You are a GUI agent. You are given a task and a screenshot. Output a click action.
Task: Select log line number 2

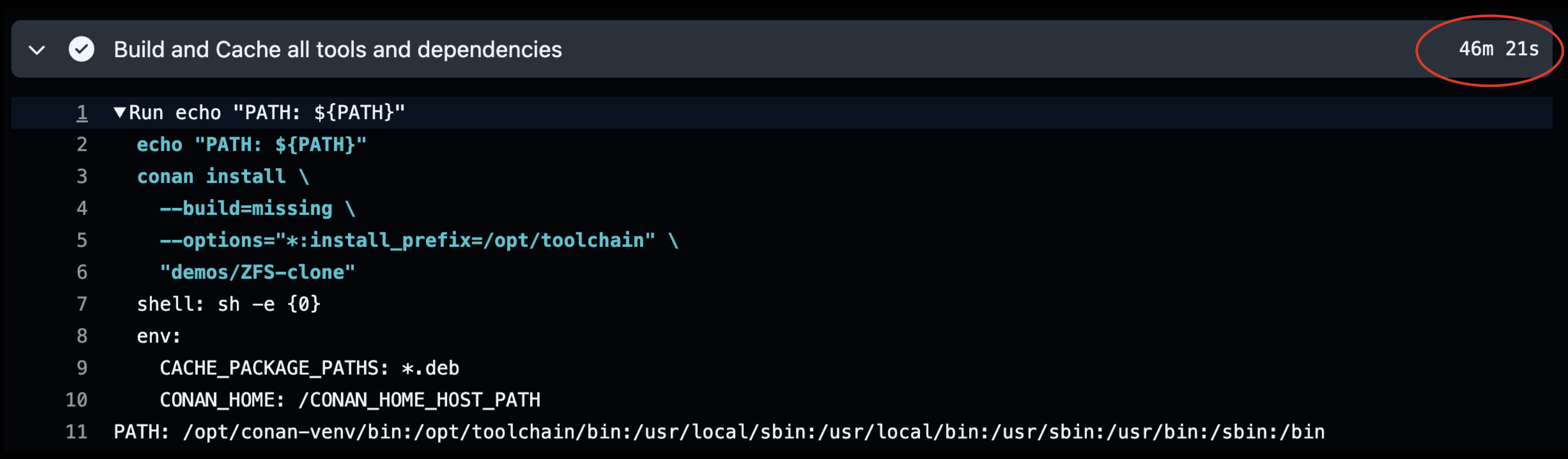[x=81, y=144]
